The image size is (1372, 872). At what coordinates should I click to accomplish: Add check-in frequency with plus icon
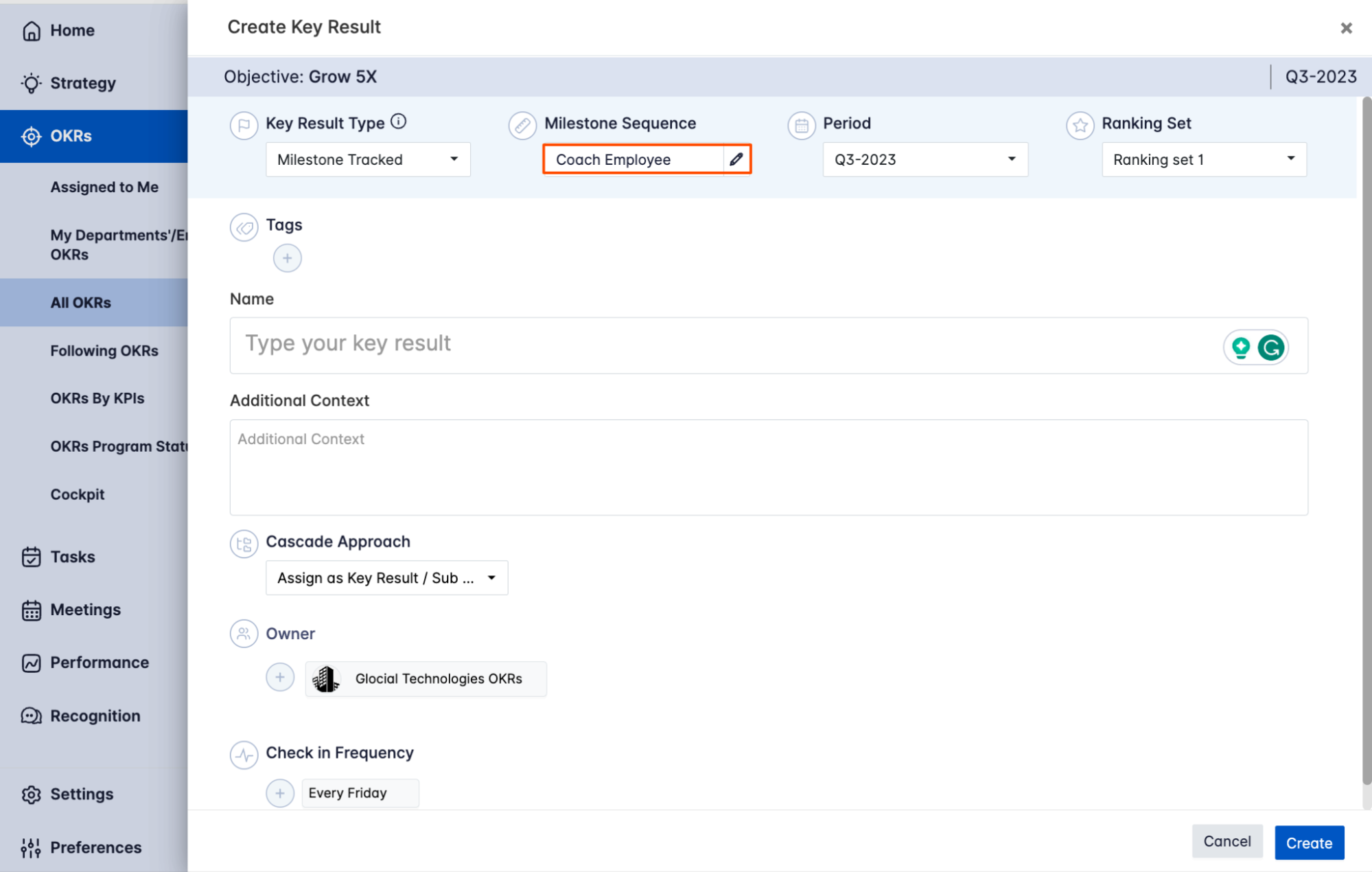(x=280, y=793)
